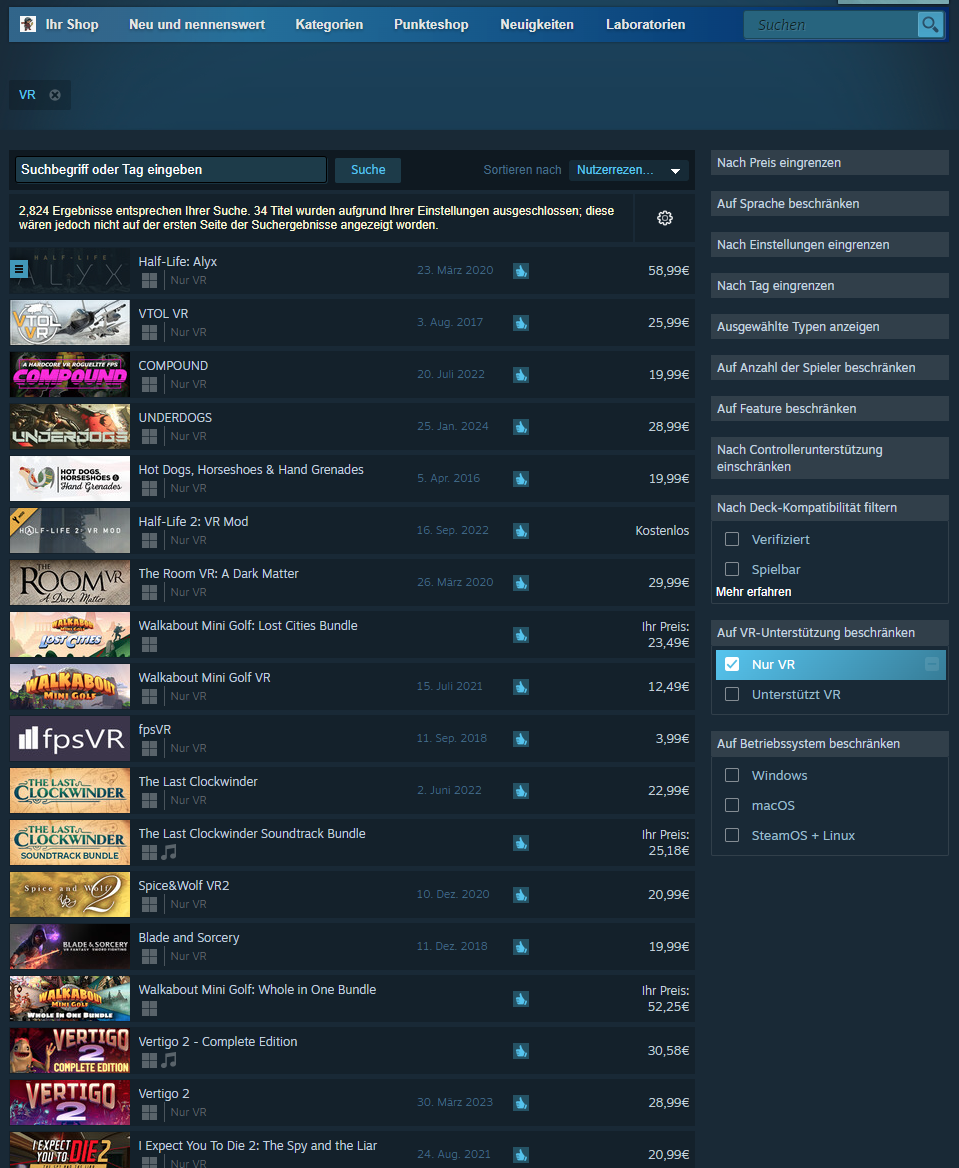Open Blade and Sorcery thumbnail

point(70,947)
